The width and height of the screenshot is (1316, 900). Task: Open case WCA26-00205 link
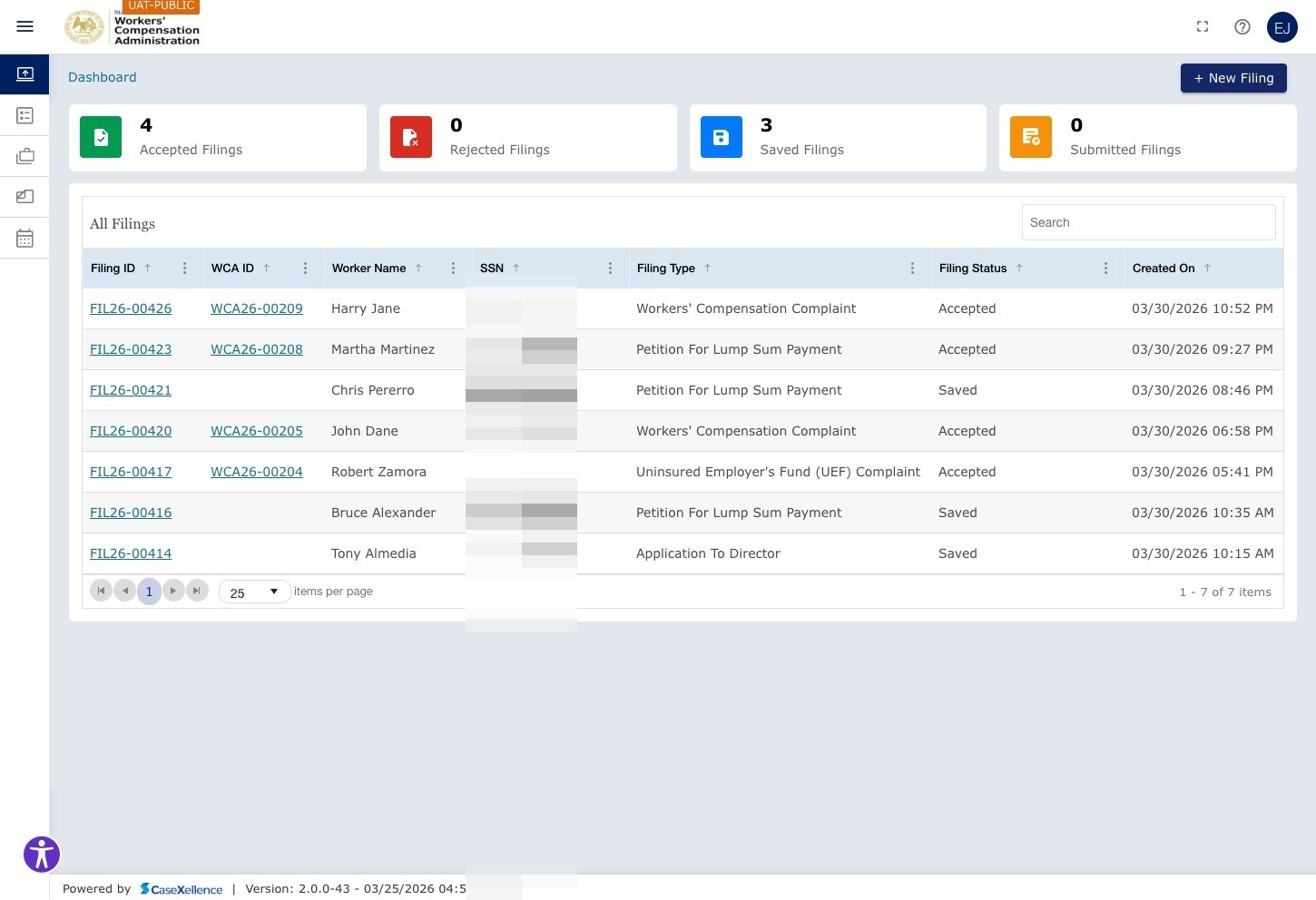pos(257,431)
